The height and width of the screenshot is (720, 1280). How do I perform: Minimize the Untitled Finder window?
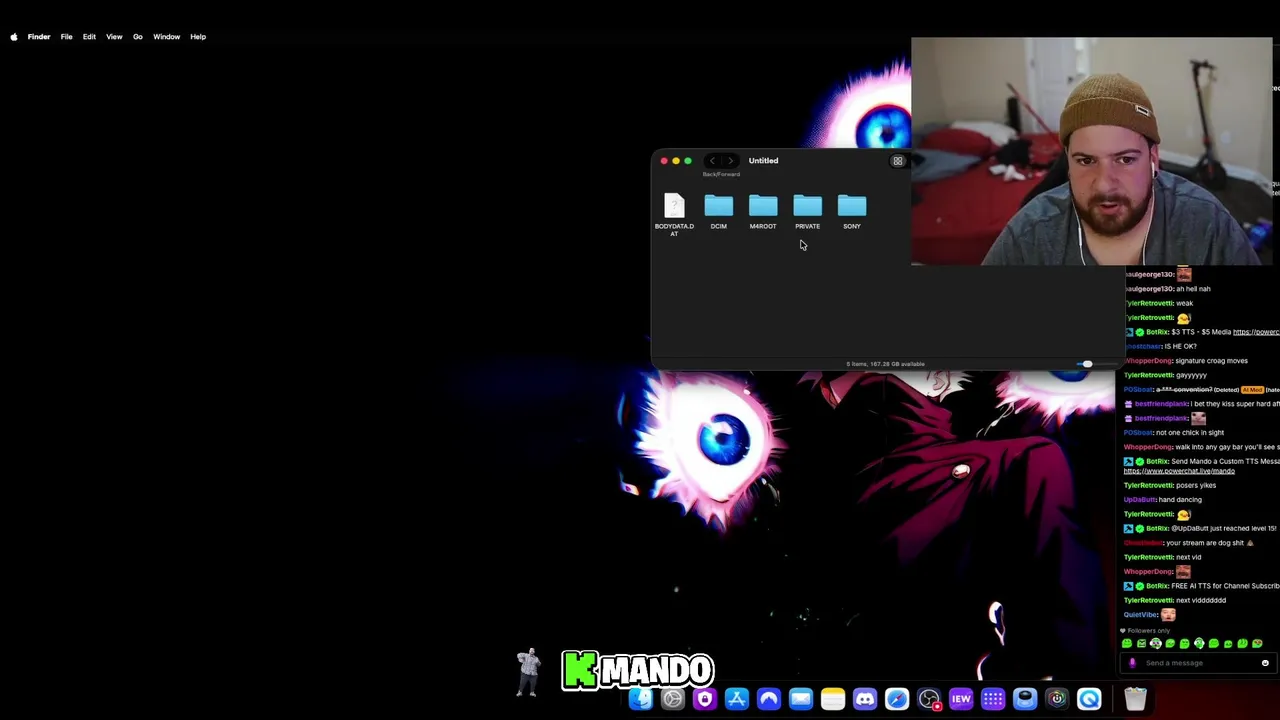coord(676,161)
